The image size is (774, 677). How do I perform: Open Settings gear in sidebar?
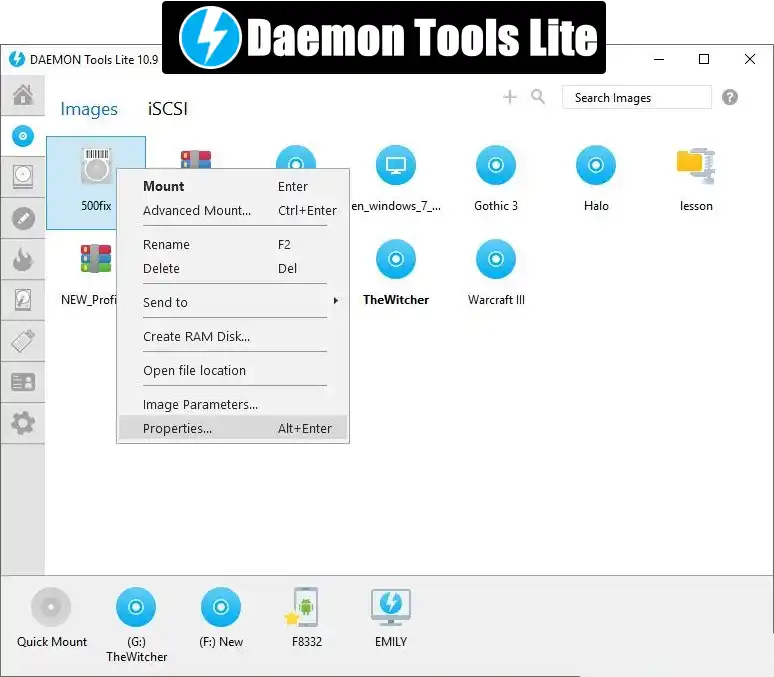[x=23, y=423]
